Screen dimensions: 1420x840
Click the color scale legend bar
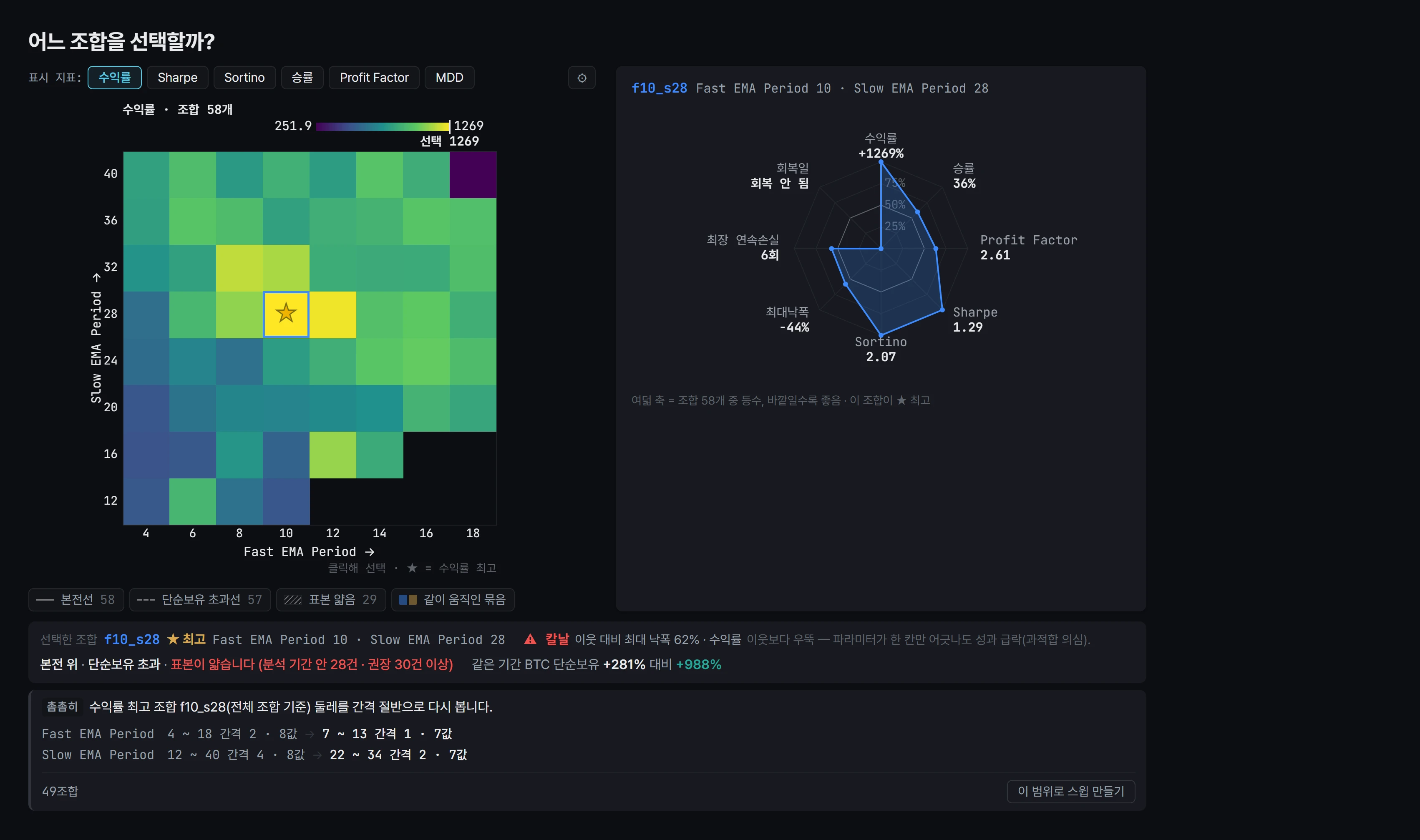click(383, 126)
